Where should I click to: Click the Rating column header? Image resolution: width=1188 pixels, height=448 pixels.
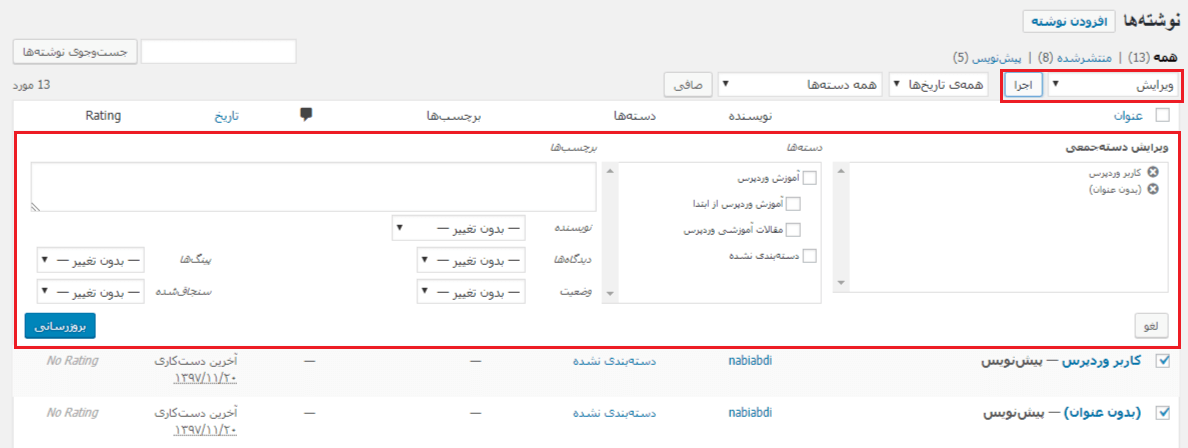pos(104,115)
